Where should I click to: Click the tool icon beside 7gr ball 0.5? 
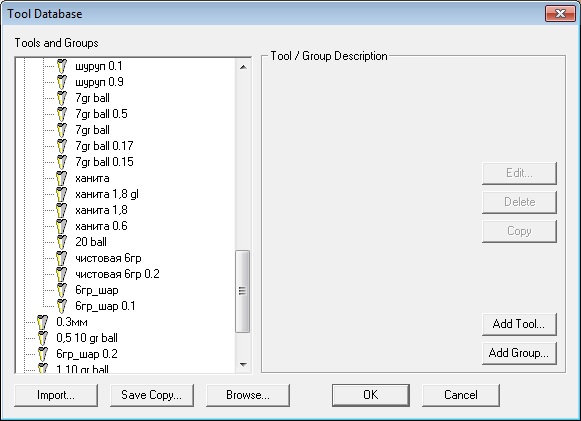62,114
